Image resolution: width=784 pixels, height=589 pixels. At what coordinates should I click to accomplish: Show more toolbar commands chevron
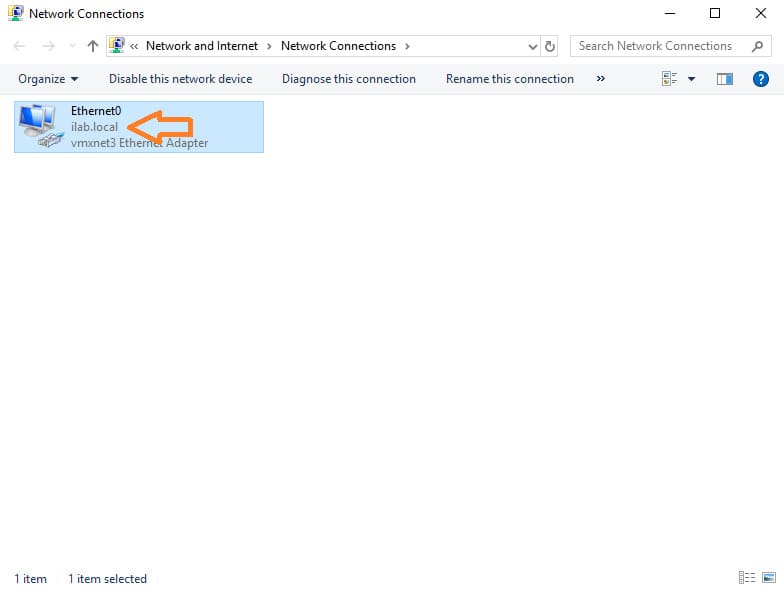coord(600,79)
